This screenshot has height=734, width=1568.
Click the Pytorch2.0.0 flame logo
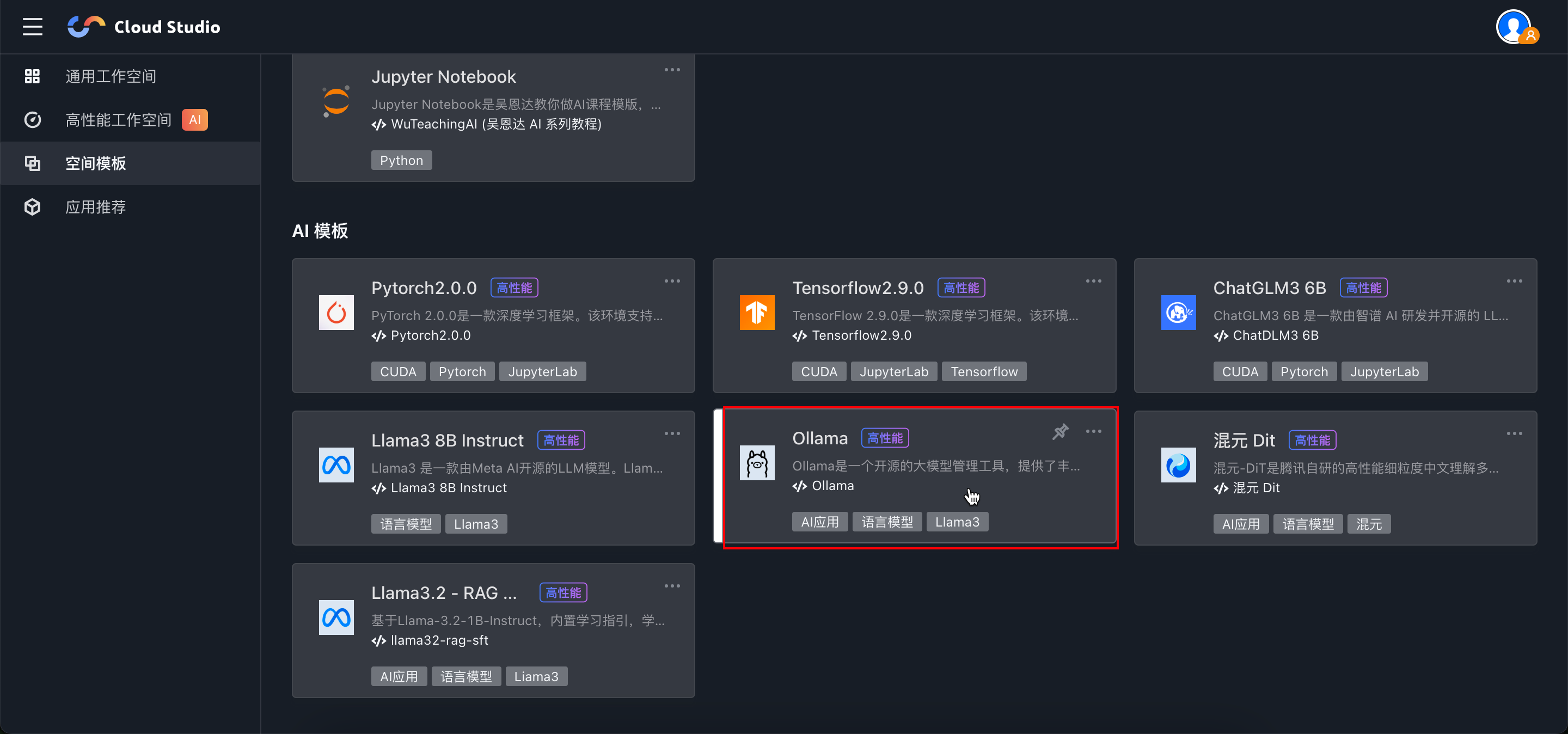[336, 313]
